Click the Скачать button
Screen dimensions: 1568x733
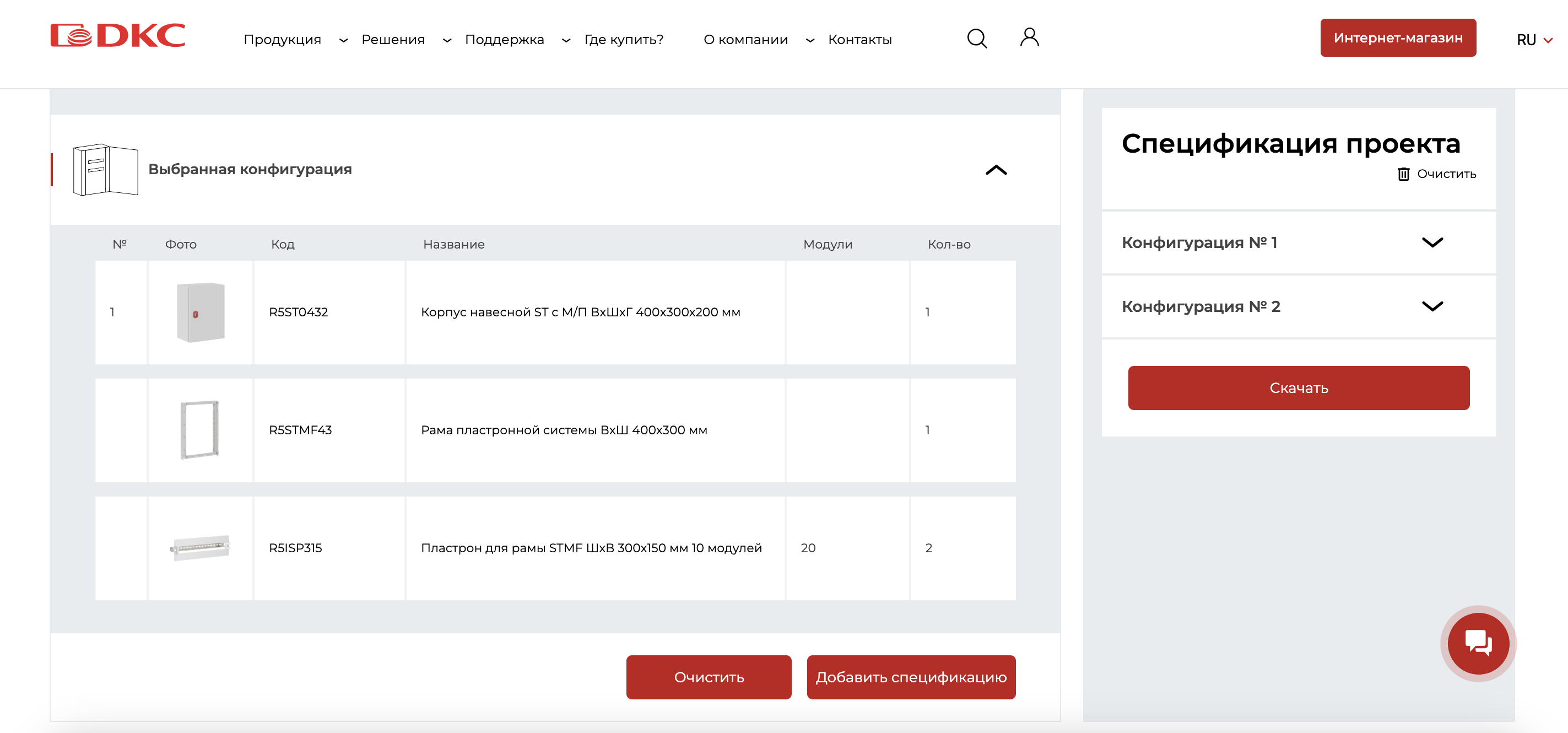[1299, 388]
